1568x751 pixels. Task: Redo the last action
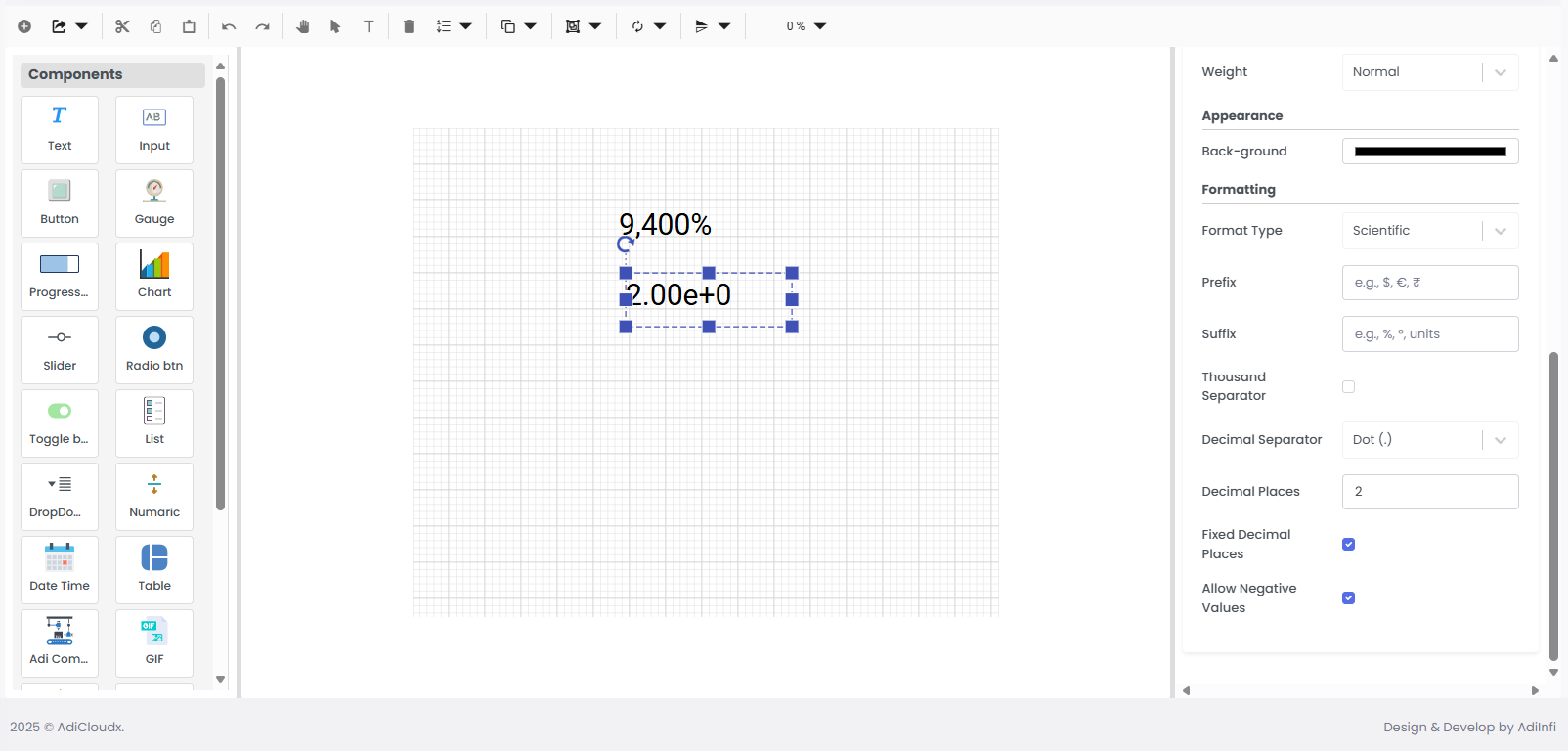(x=262, y=26)
